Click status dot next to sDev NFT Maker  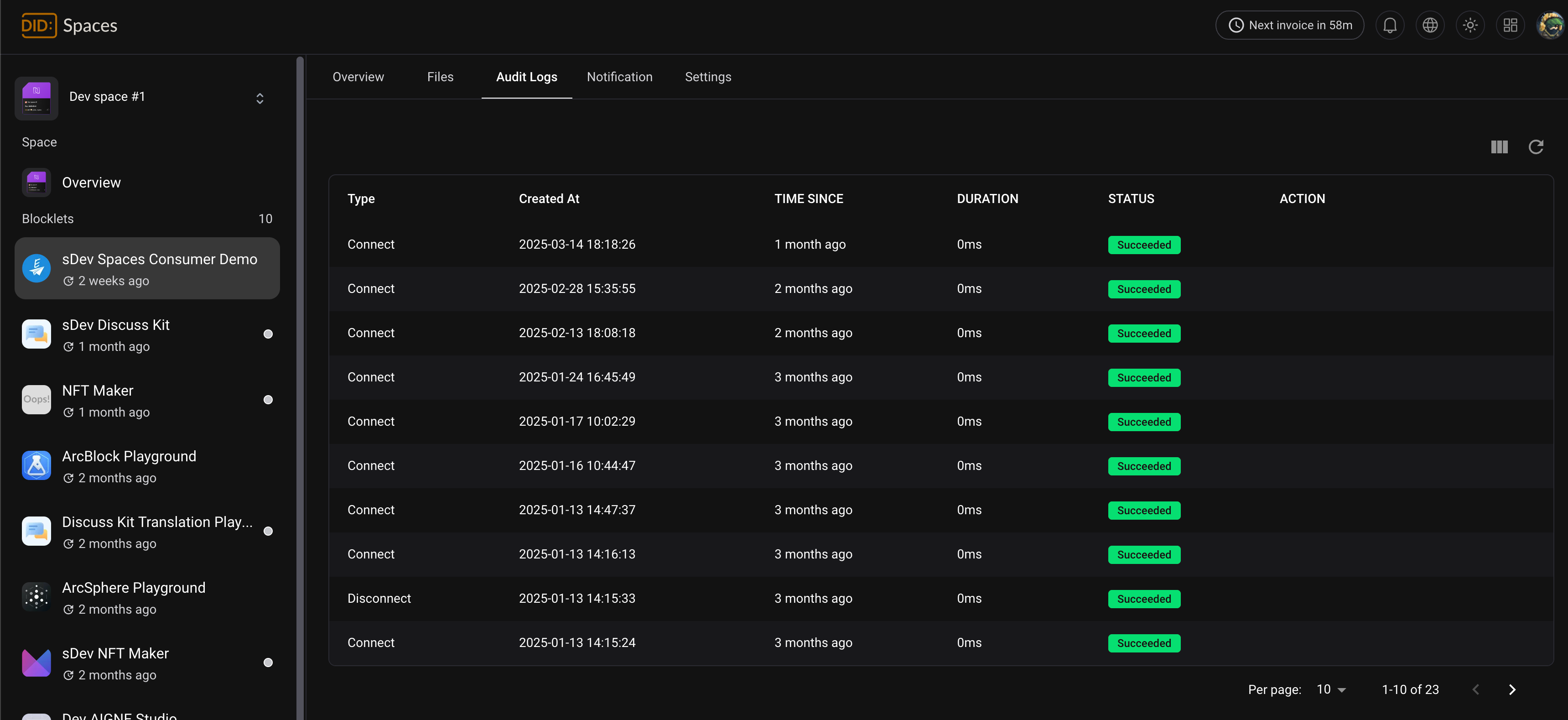click(268, 663)
